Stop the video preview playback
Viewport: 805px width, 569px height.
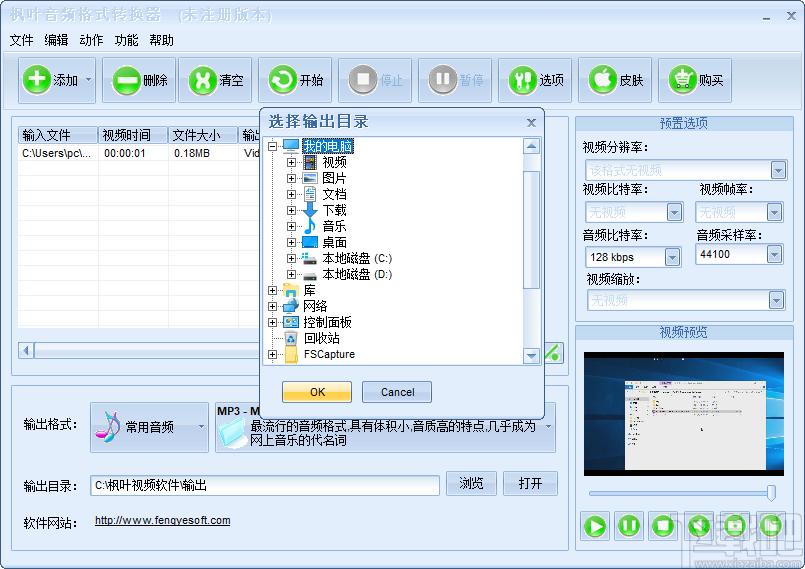point(663,526)
